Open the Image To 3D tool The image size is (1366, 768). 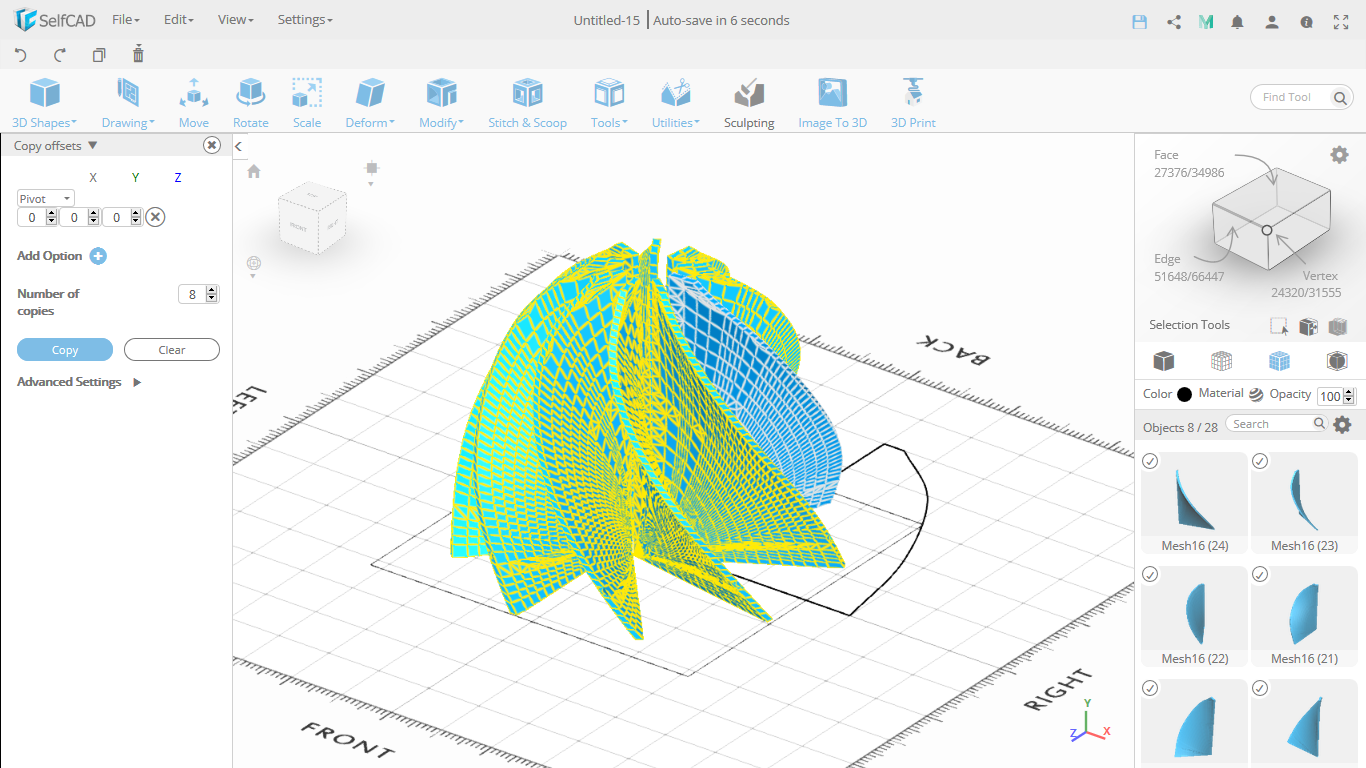tap(832, 104)
